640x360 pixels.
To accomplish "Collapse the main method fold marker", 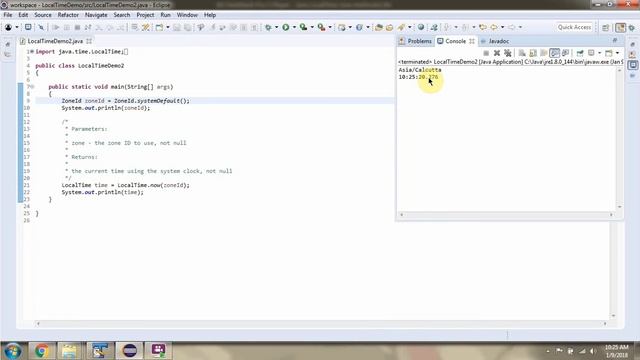I will pyautogui.click(x=32, y=87).
